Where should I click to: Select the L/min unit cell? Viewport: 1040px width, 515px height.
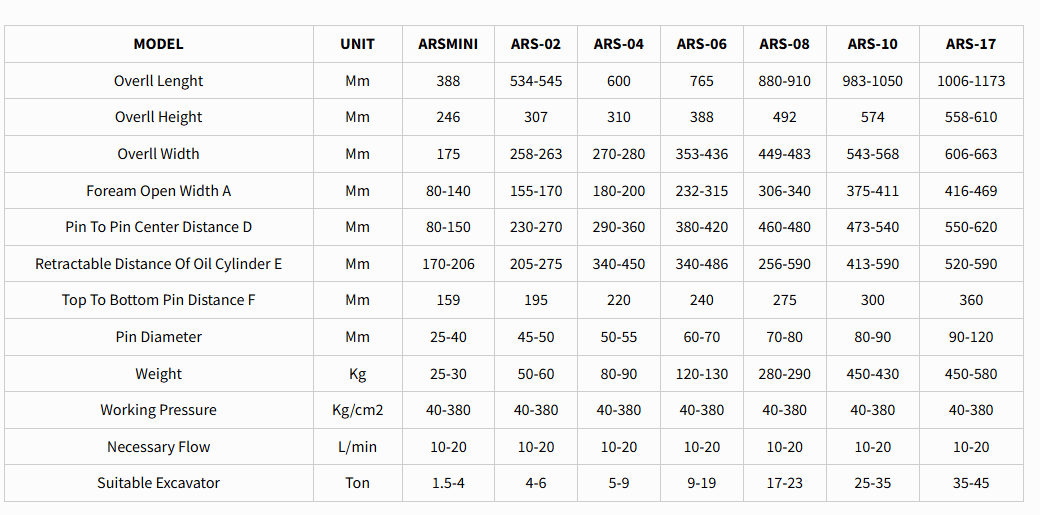pyautogui.click(x=357, y=447)
